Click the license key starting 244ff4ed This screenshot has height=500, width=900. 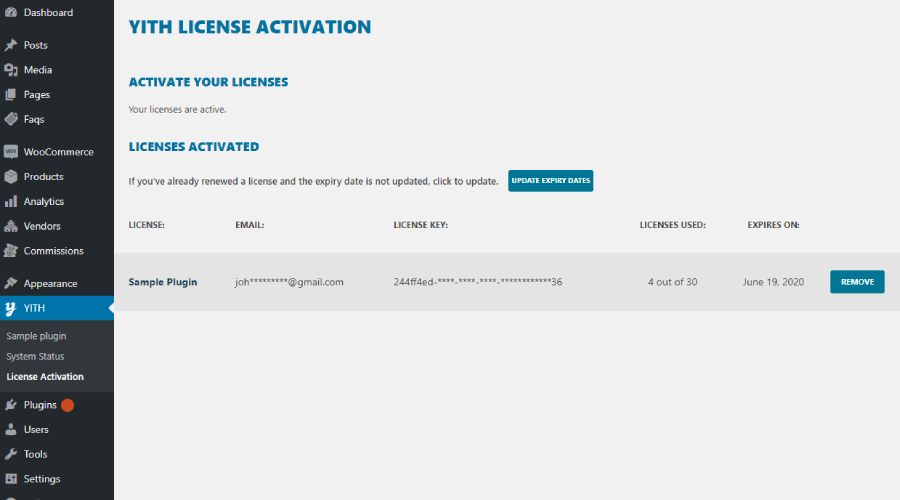(x=478, y=282)
